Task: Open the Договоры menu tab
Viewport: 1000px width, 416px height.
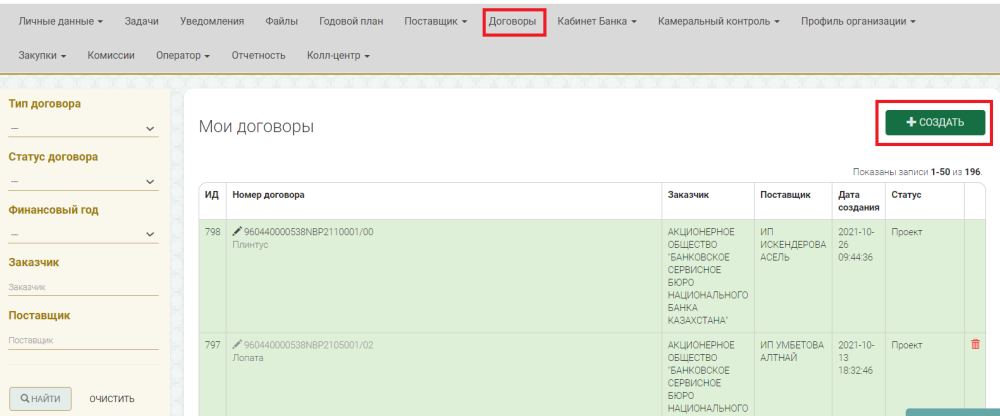Action: [x=513, y=21]
